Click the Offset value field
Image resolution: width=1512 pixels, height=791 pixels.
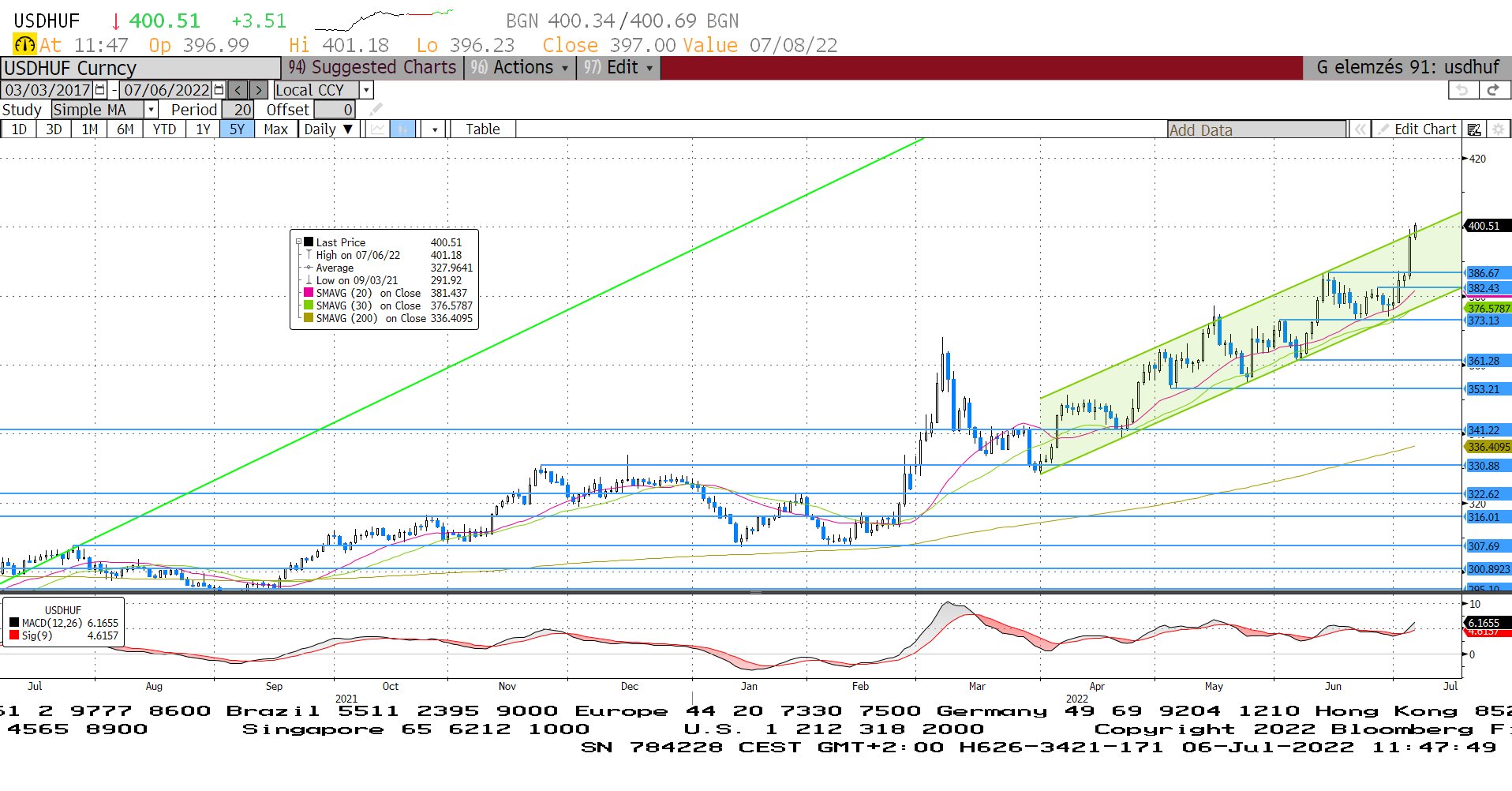pos(335,110)
